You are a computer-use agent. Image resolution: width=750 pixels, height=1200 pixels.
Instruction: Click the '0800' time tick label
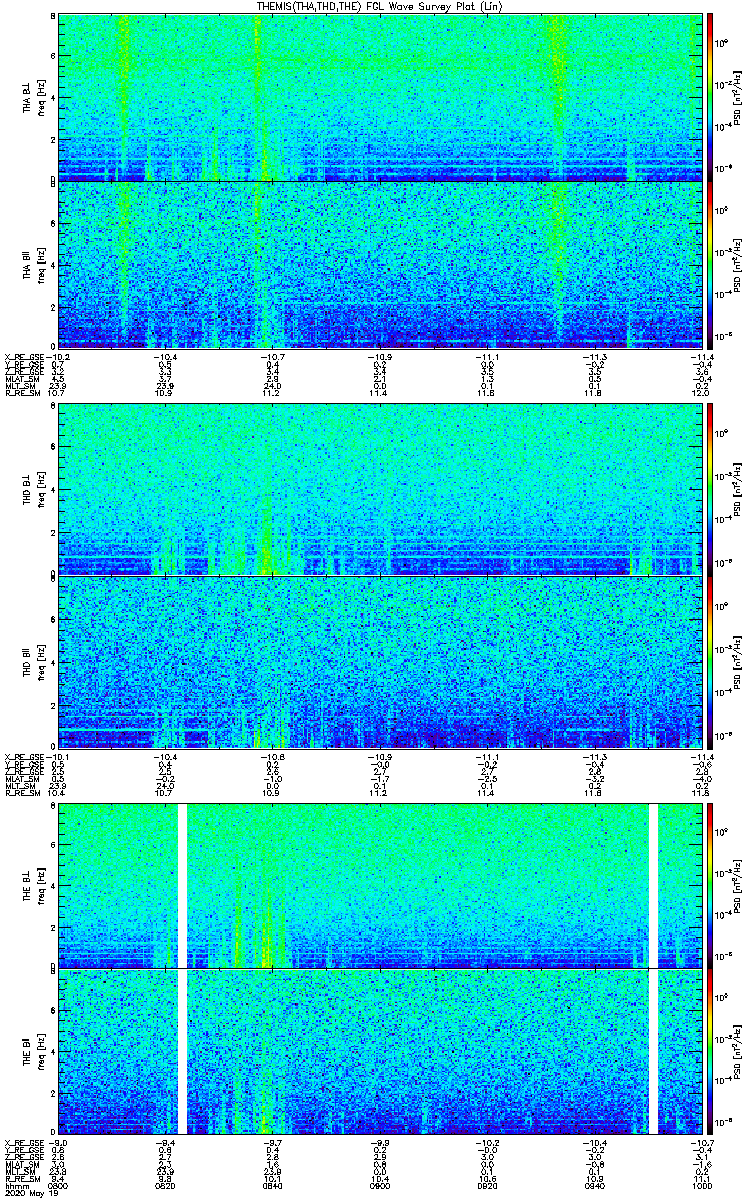[59, 1186]
